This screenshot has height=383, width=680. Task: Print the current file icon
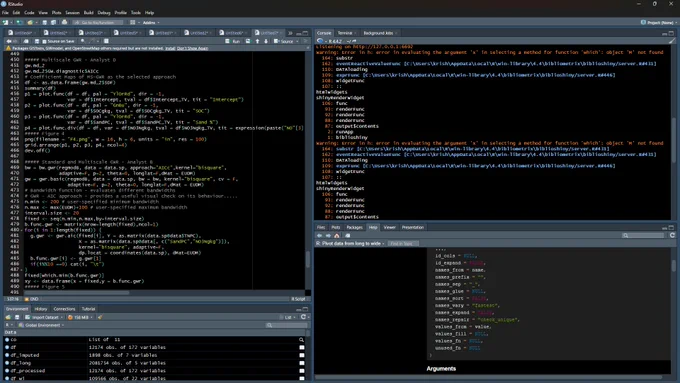(65, 23)
